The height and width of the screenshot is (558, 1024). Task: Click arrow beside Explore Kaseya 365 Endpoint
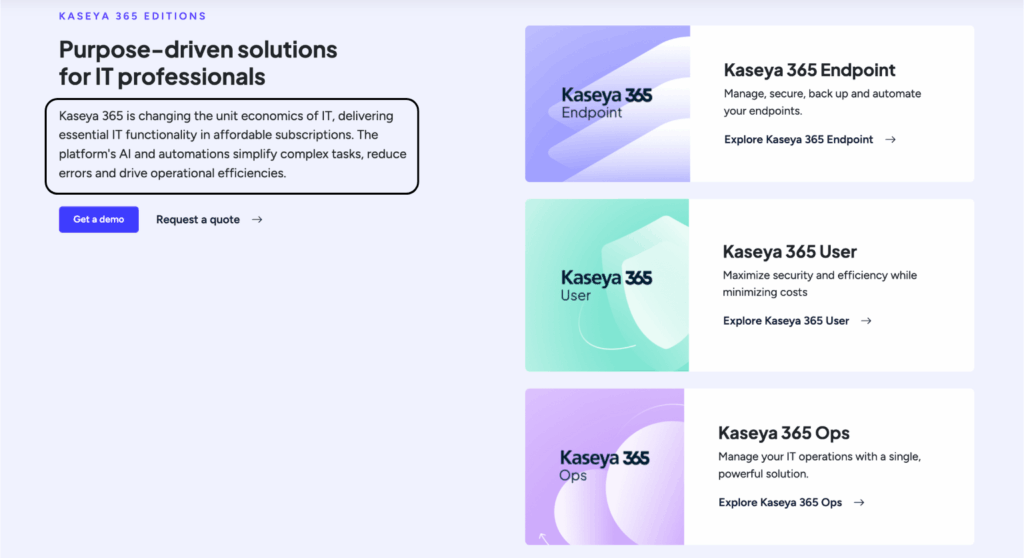[890, 139]
